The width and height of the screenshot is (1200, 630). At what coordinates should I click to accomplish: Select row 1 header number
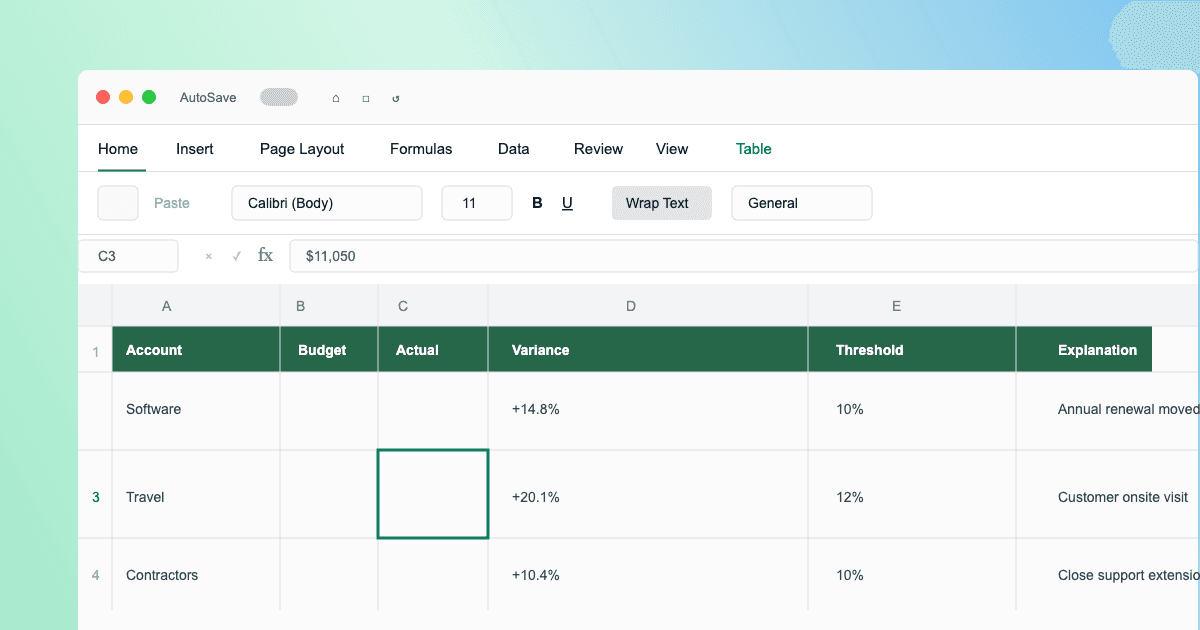click(x=96, y=352)
